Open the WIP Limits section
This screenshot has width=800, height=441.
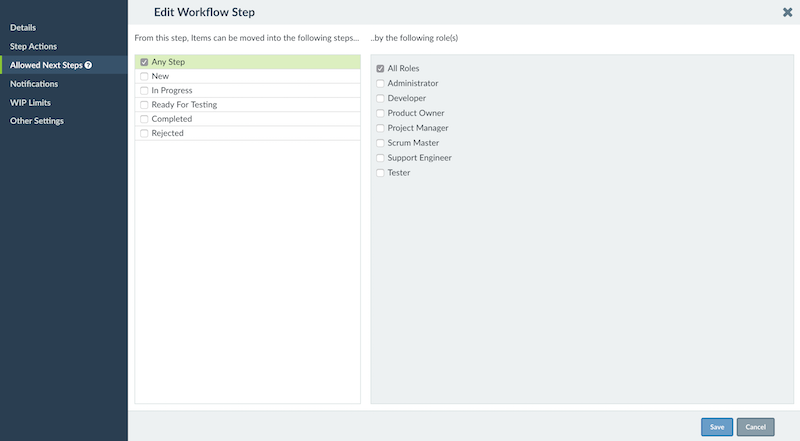pyautogui.click(x=31, y=103)
